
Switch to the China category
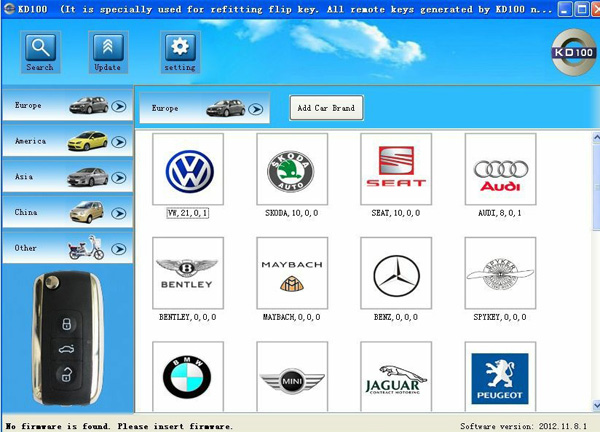(67, 212)
